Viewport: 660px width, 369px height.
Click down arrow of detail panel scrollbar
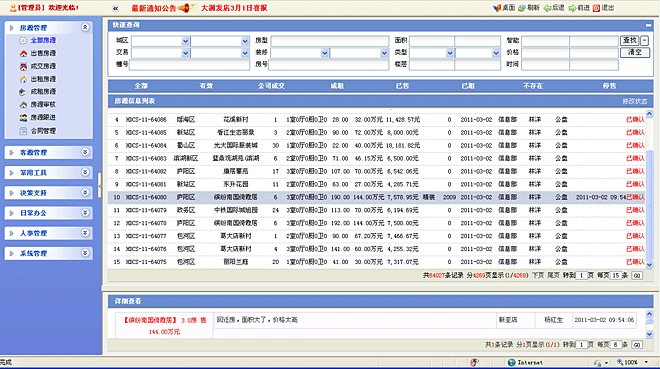click(649, 334)
